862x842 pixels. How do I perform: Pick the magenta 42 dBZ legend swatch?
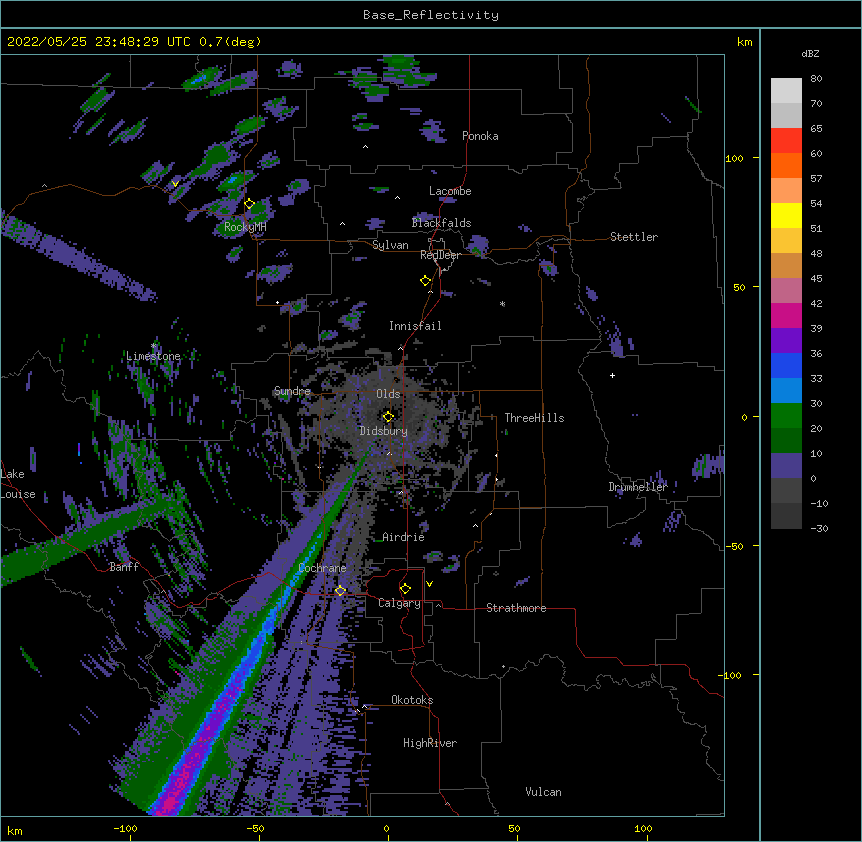tap(786, 315)
